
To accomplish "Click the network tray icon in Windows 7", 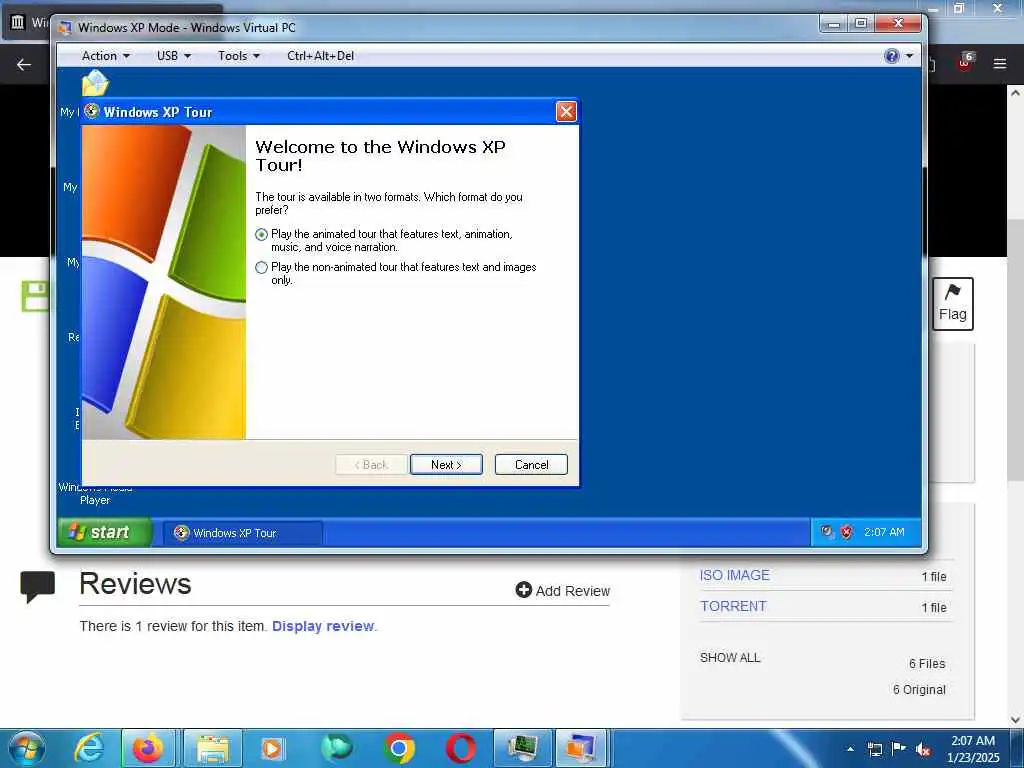I will pyautogui.click(x=874, y=749).
